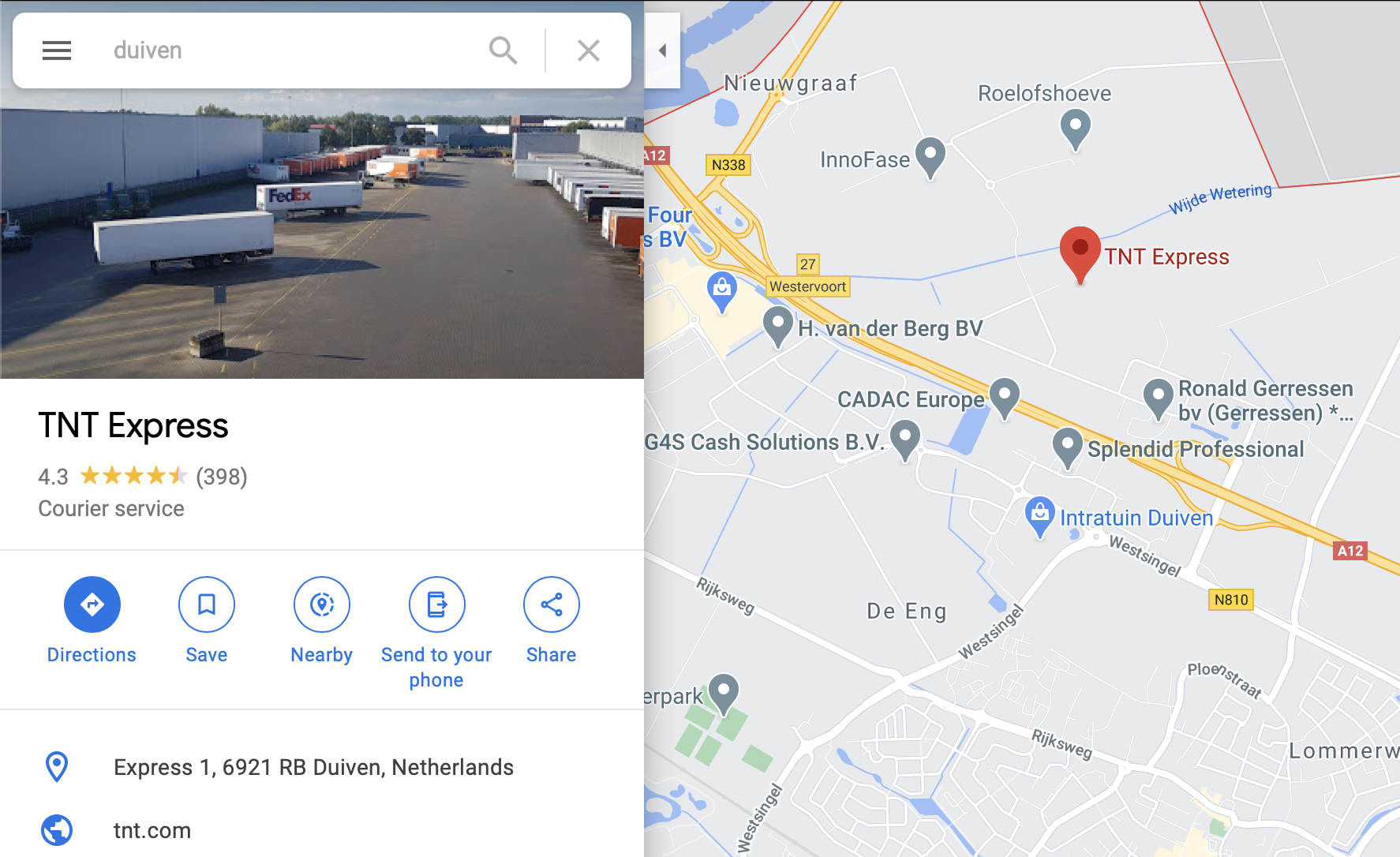Viewport: 1400px width, 857px height.
Task: Click the Express 1 Duiven address
Action: point(313,767)
